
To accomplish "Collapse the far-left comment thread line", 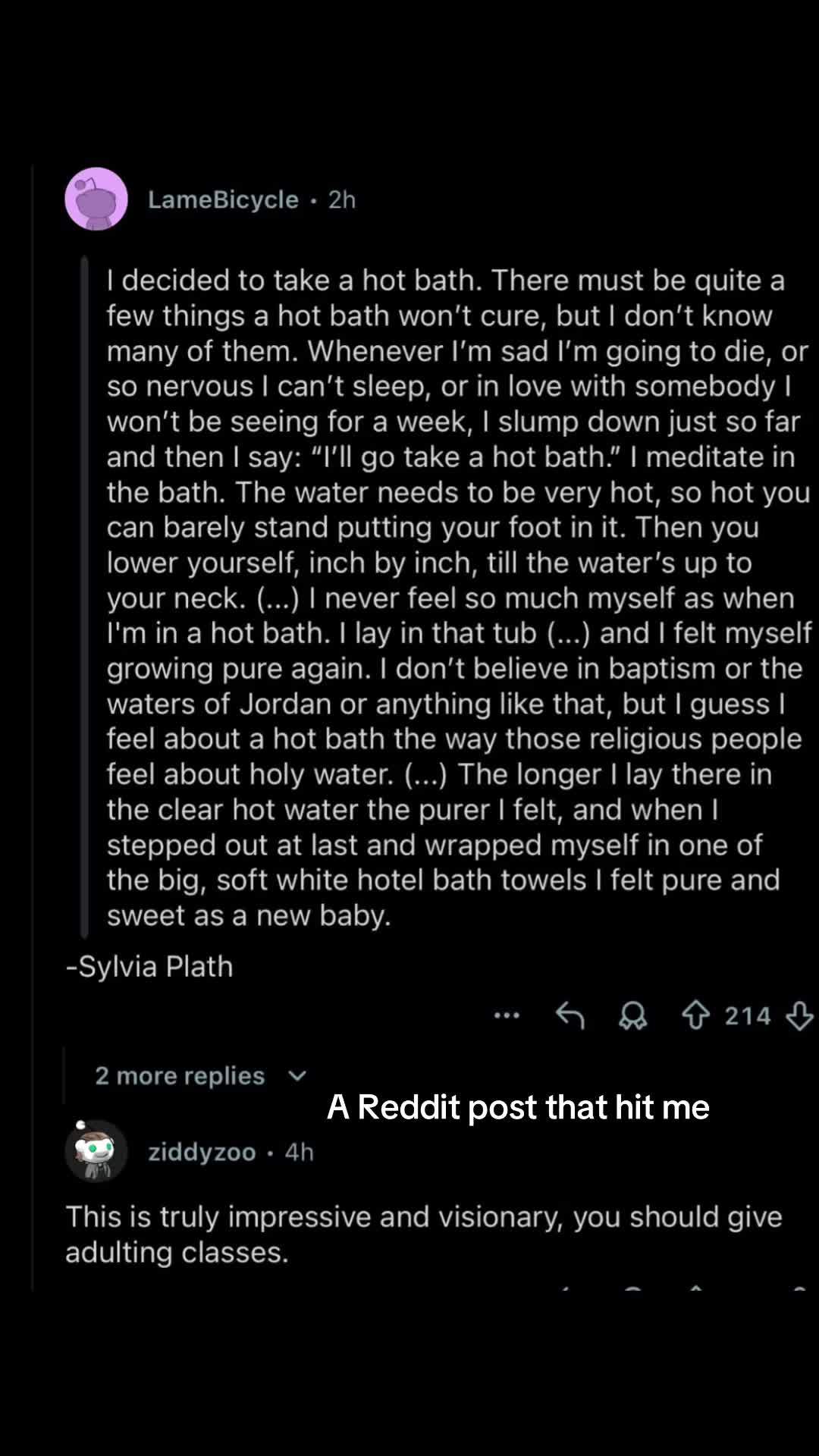I will (33, 726).
